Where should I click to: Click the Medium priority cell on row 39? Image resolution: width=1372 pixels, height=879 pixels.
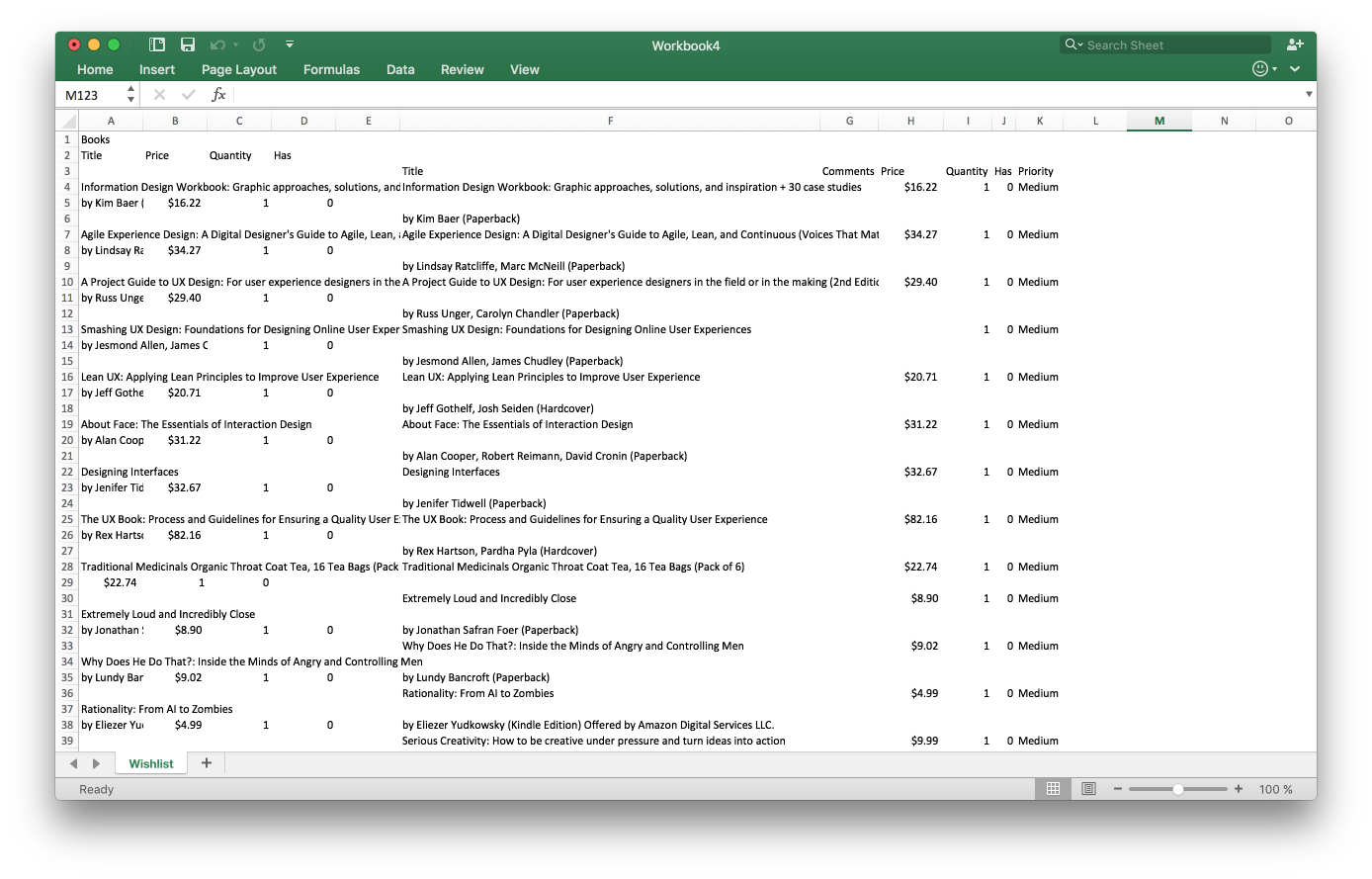point(1039,741)
